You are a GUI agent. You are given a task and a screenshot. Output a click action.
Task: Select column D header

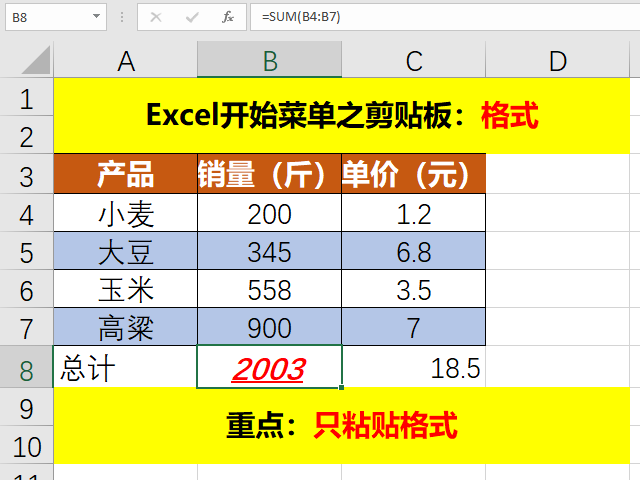558,60
